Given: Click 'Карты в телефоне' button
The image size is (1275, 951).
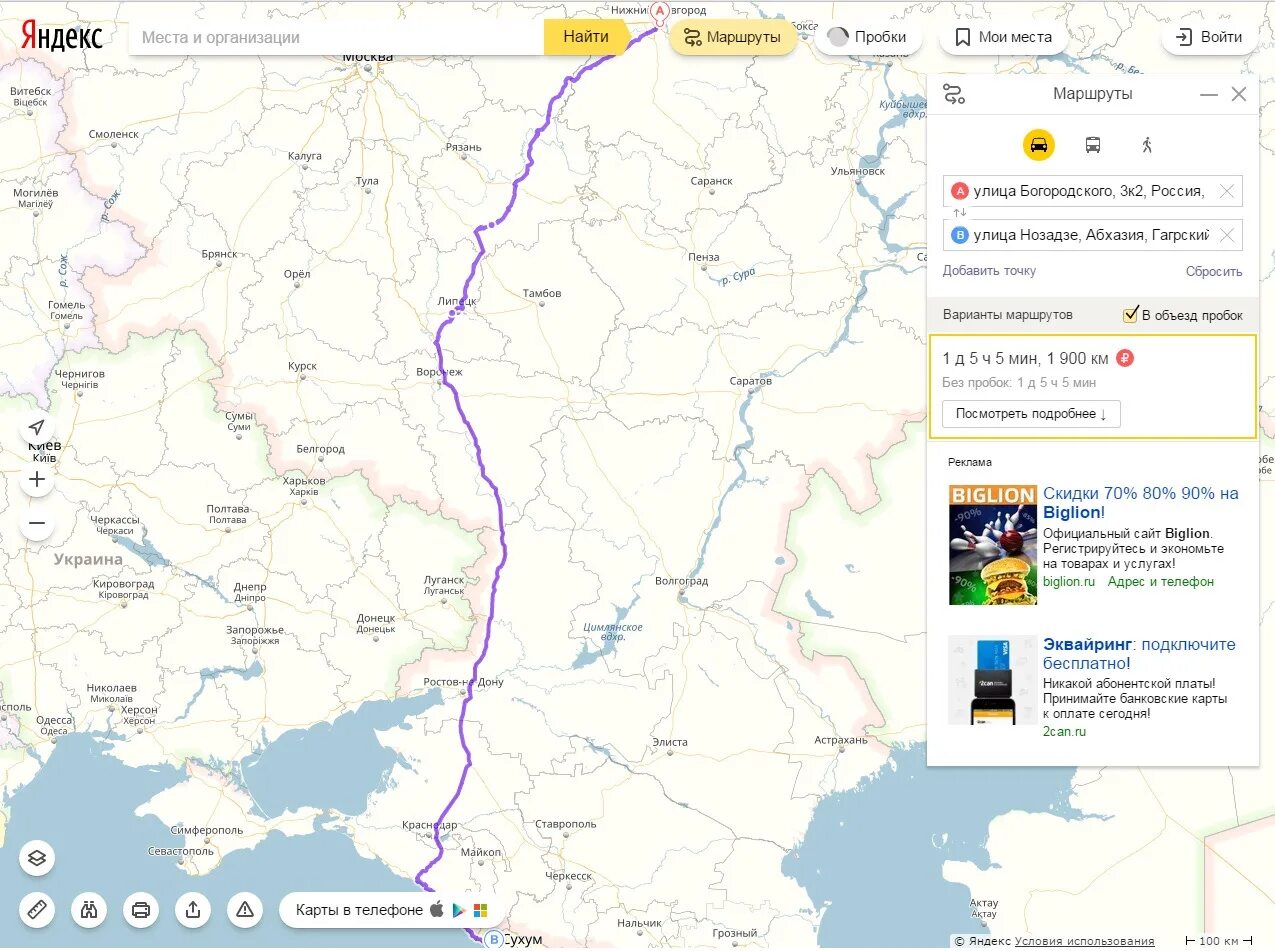Looking at the screenshot, I should point(391,910).
